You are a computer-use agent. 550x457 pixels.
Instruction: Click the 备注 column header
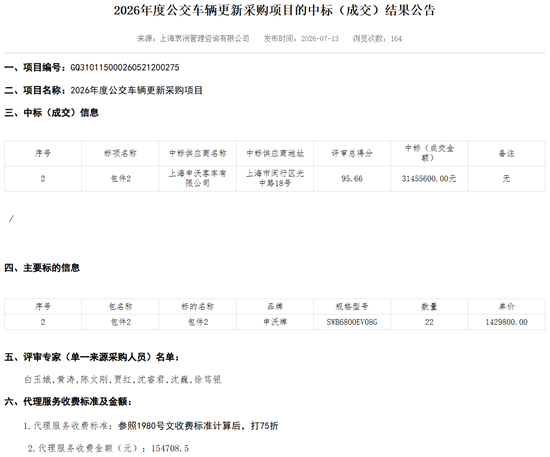(507, 153)
